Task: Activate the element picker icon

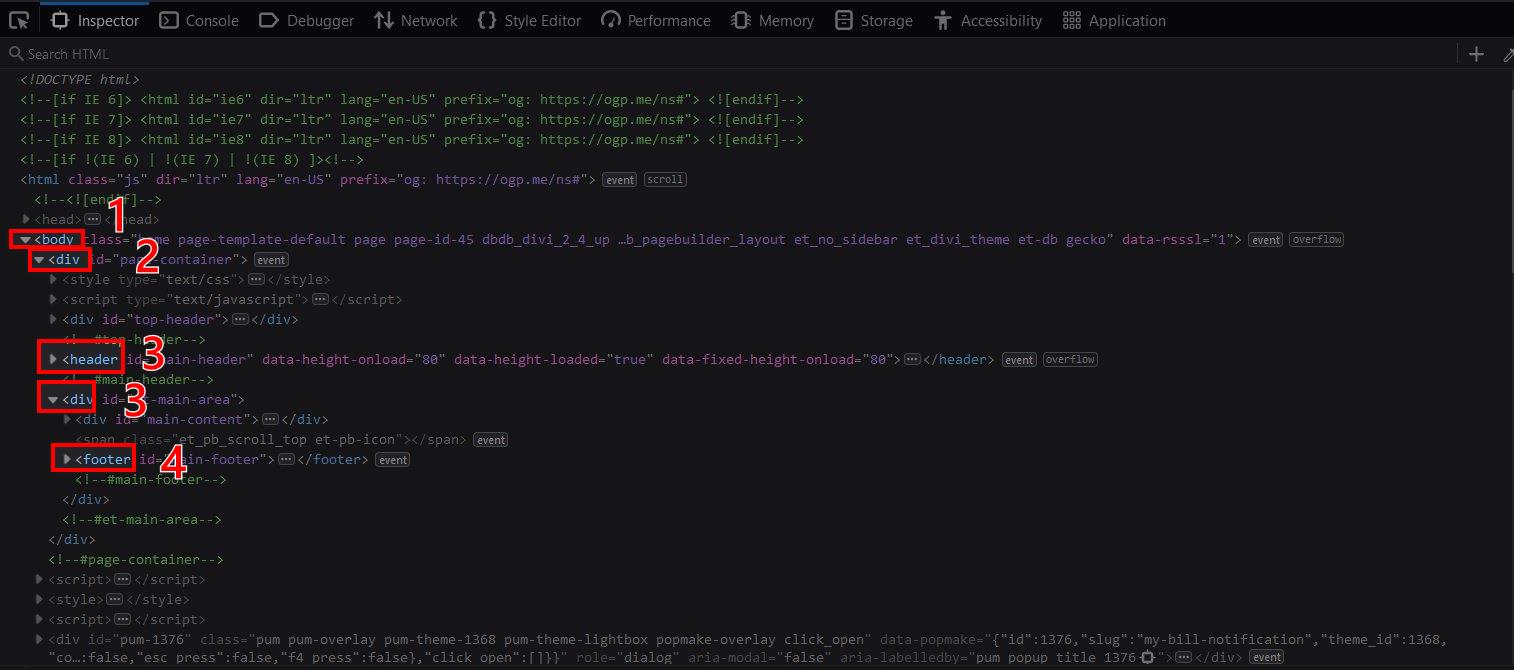Action: [18, 20]
